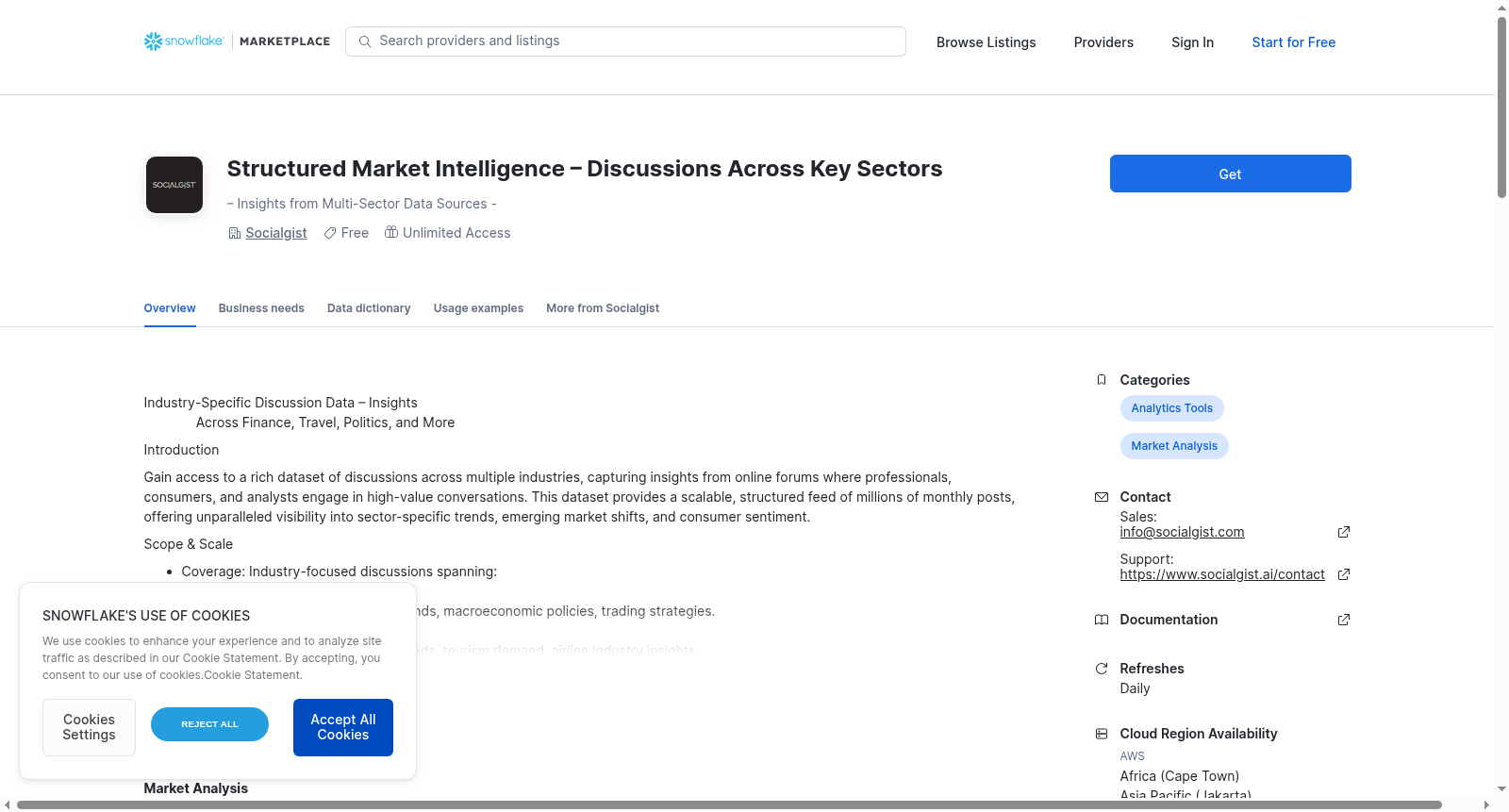1509x812 pixels.
Task: Click the search magnifier icon
Action: tap(365, 41)
